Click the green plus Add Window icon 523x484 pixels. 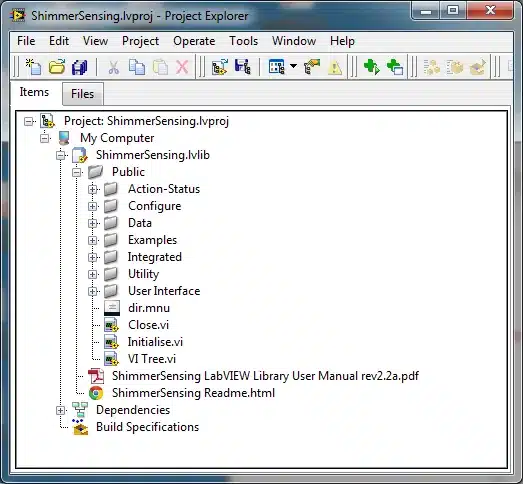tap(395, 67)
